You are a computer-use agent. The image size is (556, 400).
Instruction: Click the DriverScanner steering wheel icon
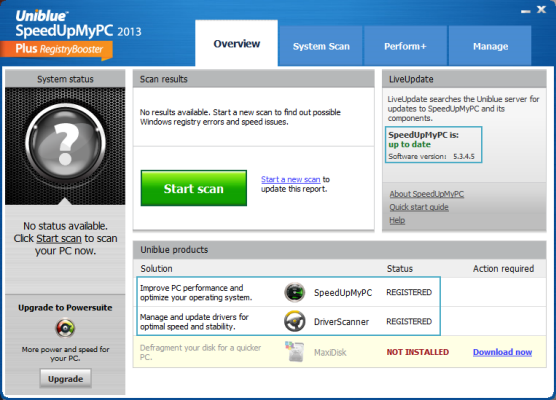pyautogui.click(x=295, y=321)
